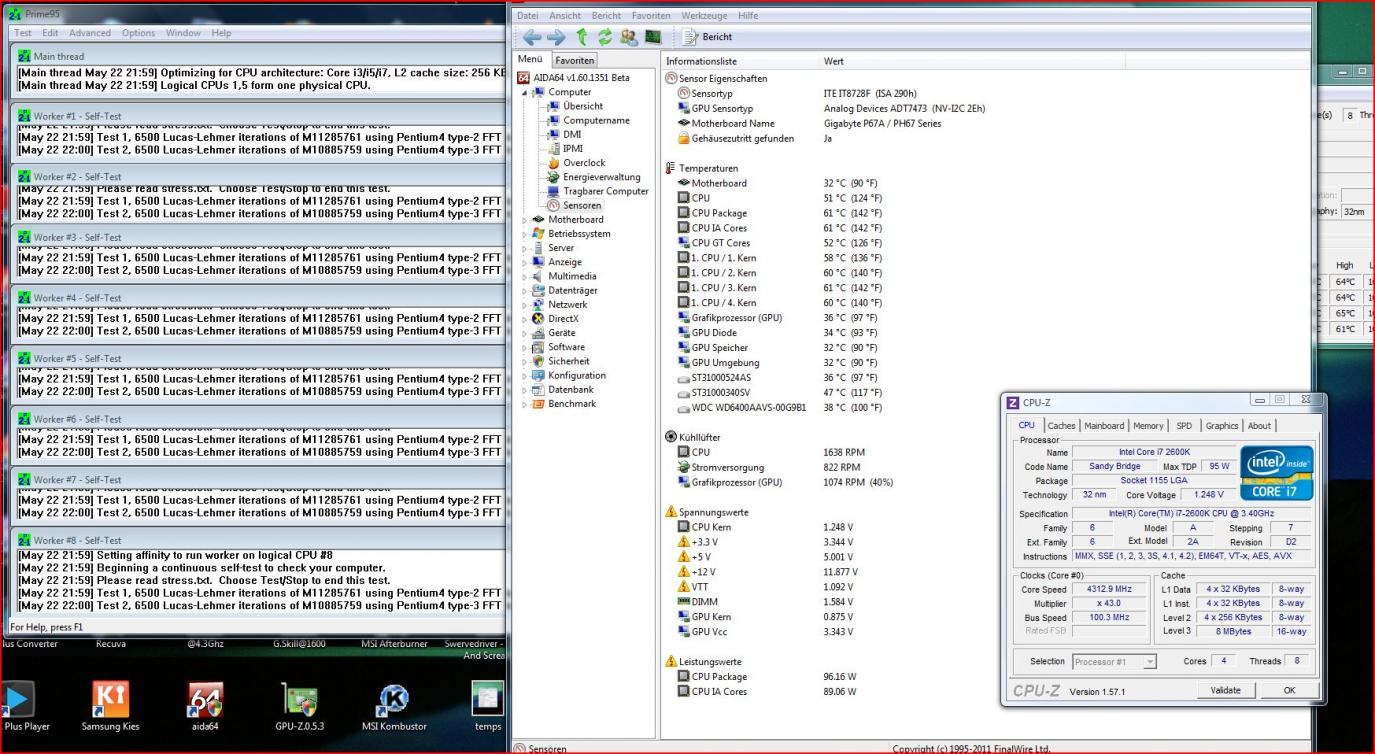
Task: Expand the Betriebssystem tree node
Action: click(x=525, y=233)
